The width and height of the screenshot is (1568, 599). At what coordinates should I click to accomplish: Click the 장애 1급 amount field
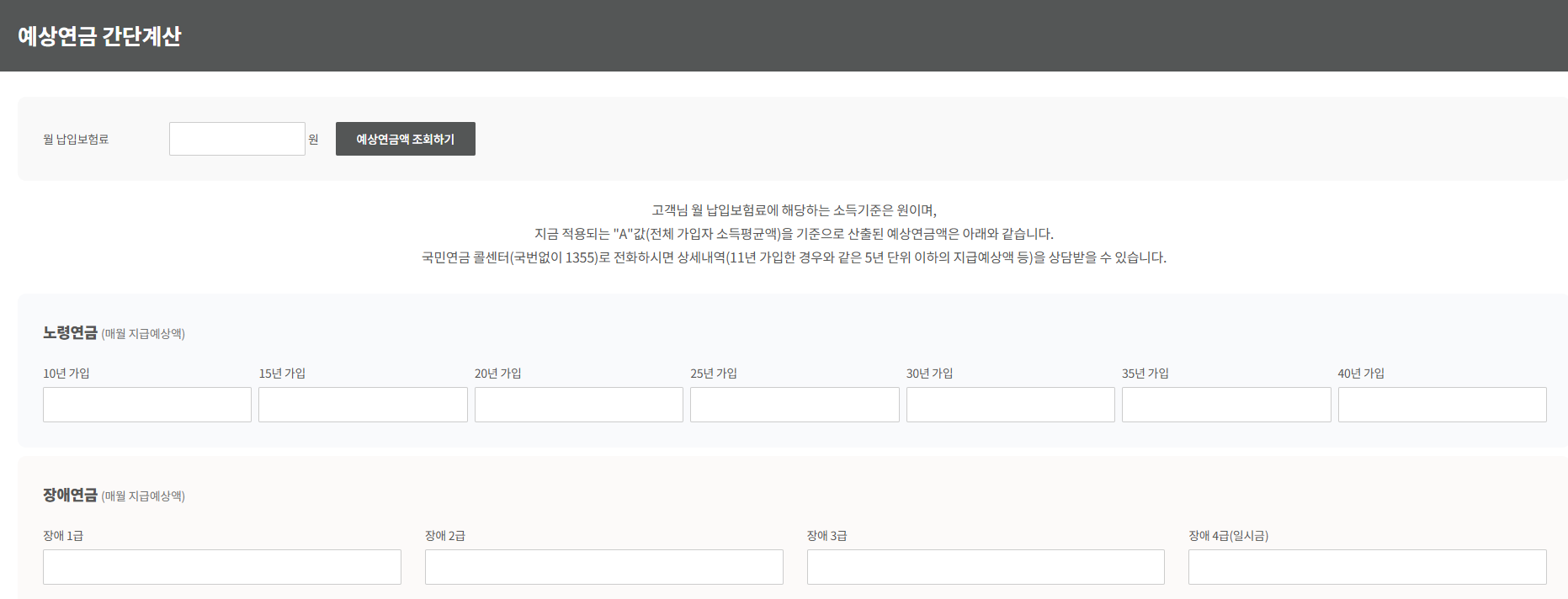[222, 567]
